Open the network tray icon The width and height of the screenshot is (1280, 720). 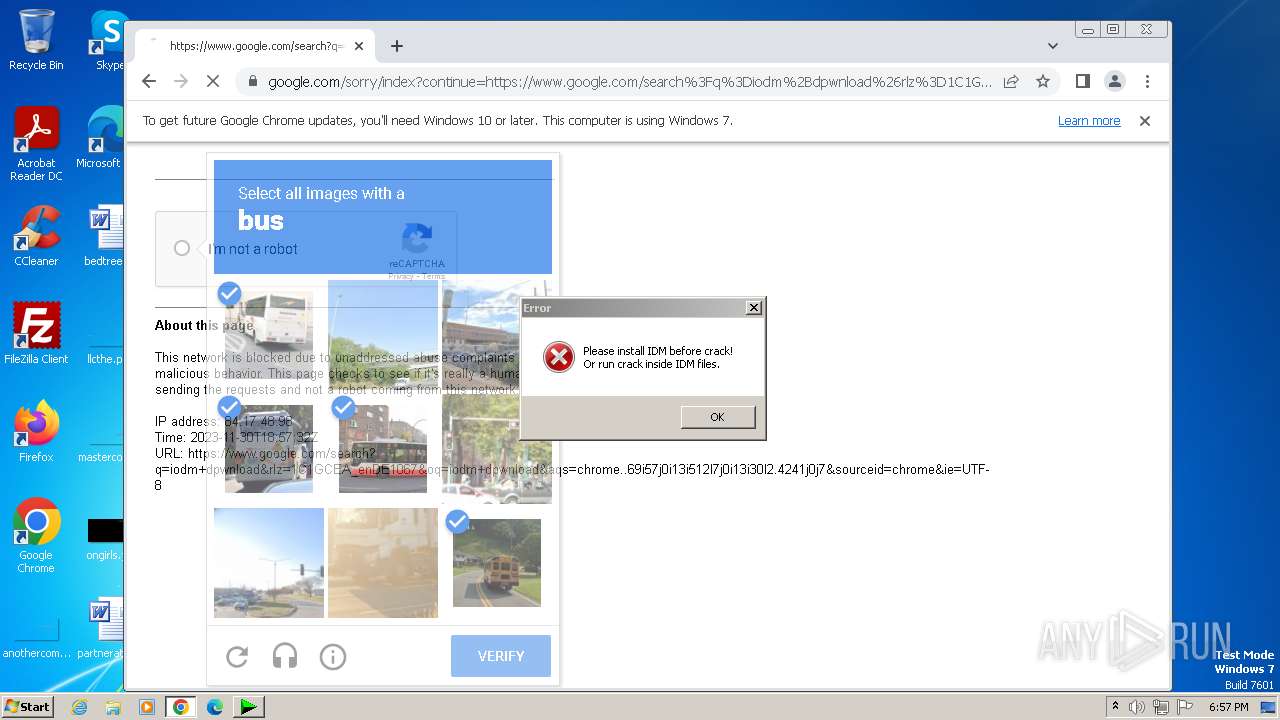(x=1160, y=707)
